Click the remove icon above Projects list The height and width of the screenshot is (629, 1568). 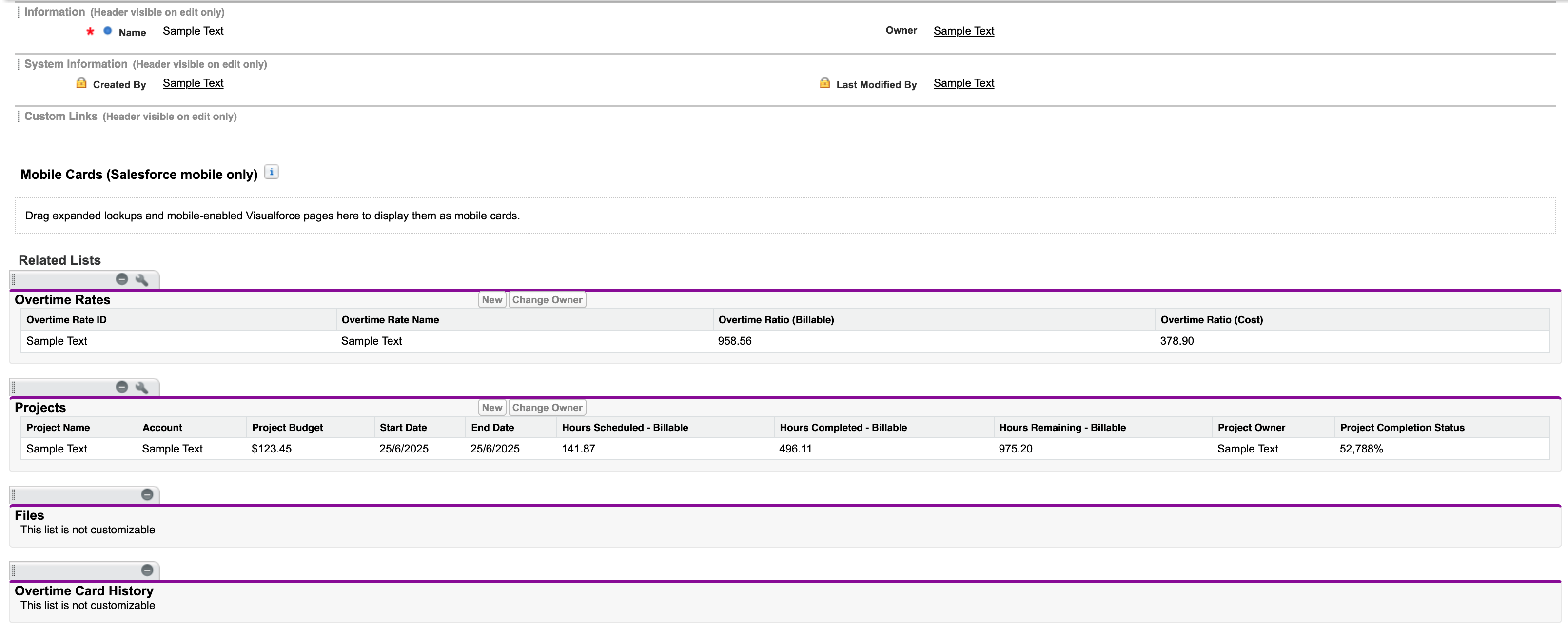click(x=122, y=387)
